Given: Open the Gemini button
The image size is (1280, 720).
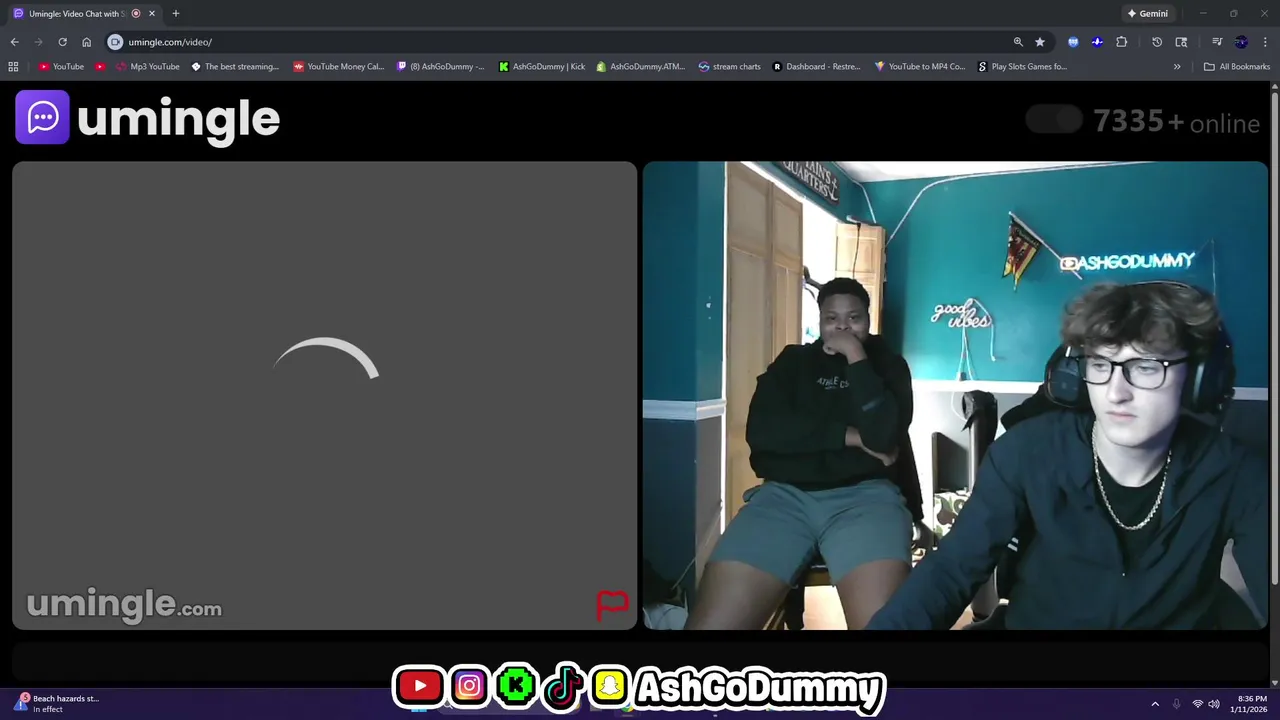Looking at the screenshot, I should point(1147,13).
